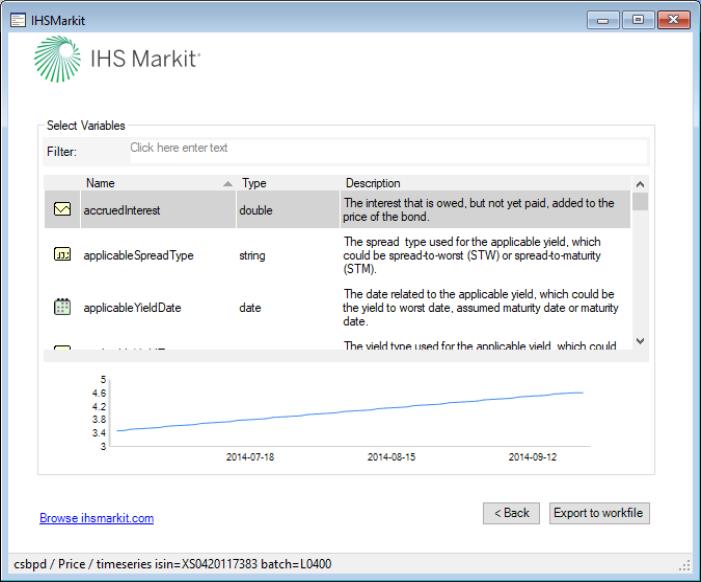The height and width of the screenshot is (582, 701).
Task: Click the applicableSpreadType string type icon
Action: (x=60, y=255)
